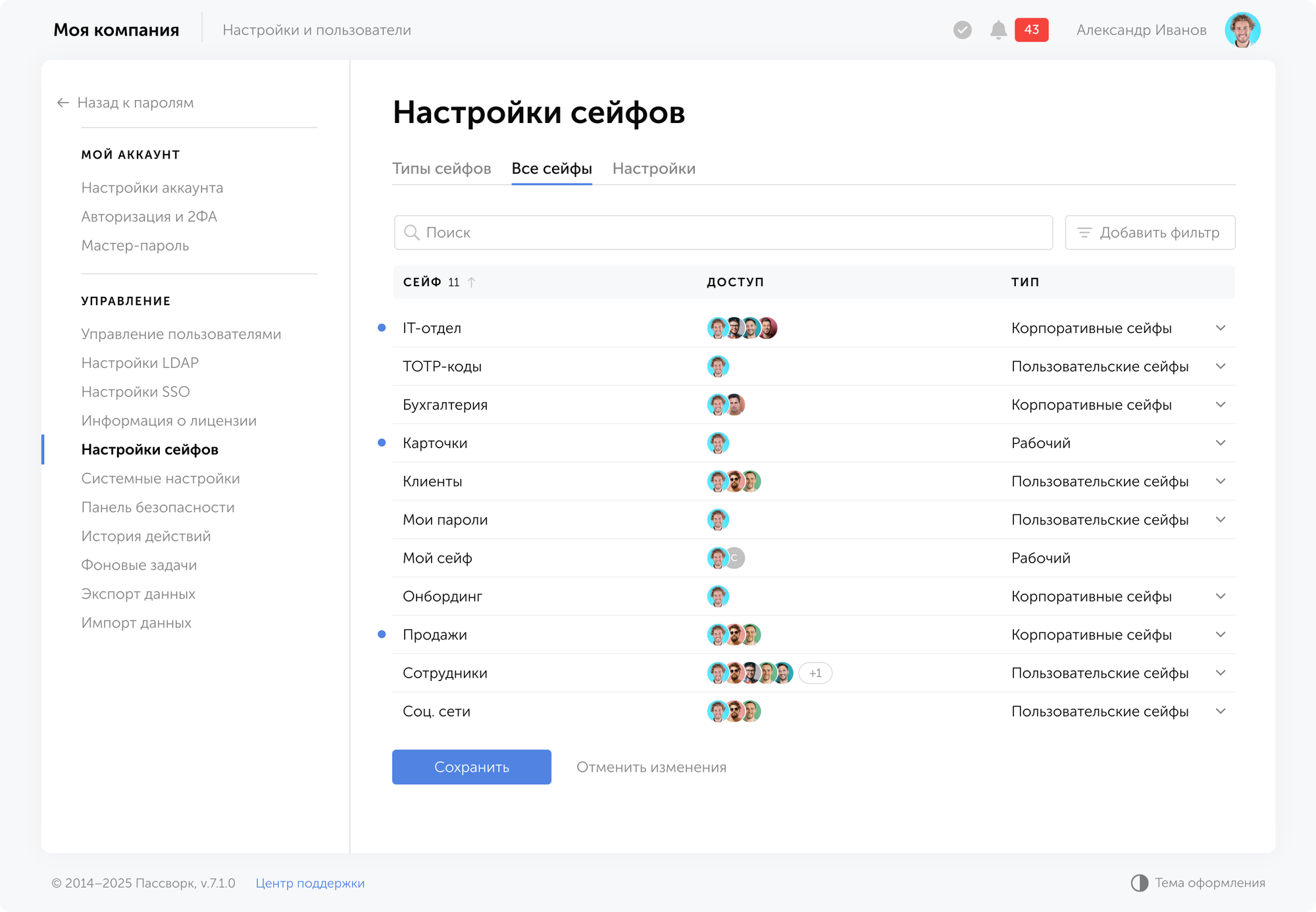
Task: Click the red 43 notification badge
Action: [x=1031, y=30]
